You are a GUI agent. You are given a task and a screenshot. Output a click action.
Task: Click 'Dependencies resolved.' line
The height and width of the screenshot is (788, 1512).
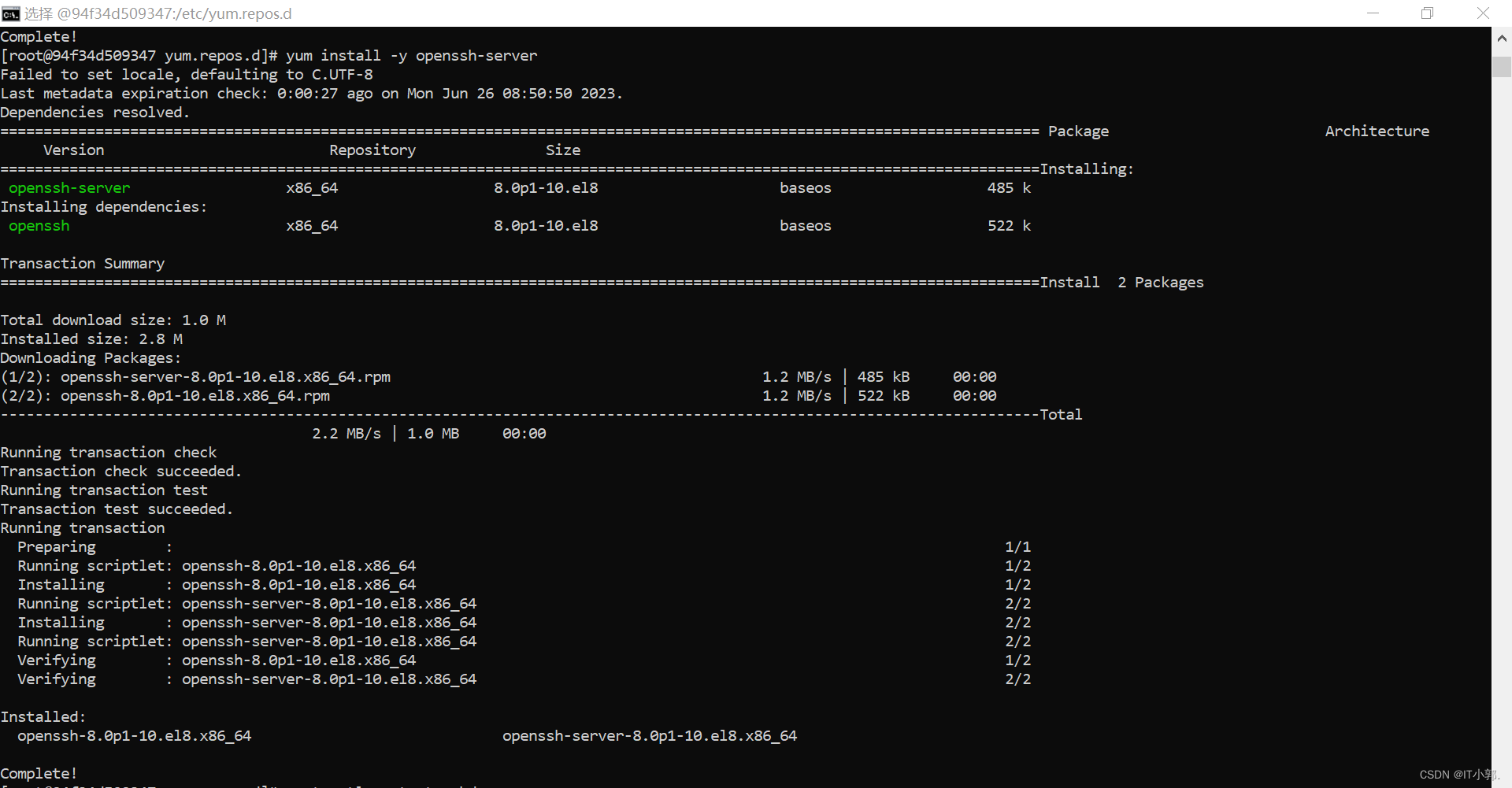coord(94,113)
